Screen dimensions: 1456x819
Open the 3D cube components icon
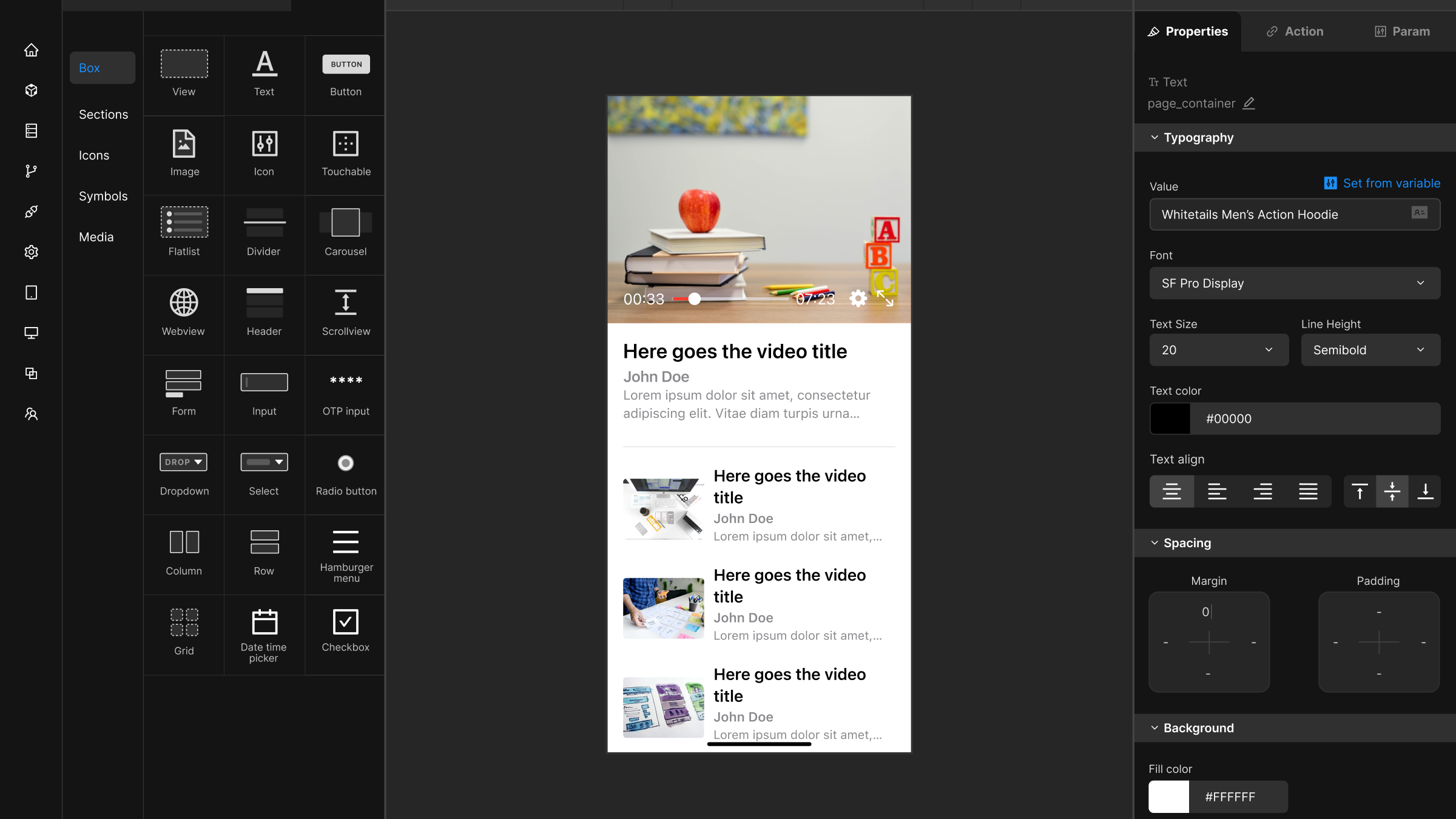[x=32, y=90]
